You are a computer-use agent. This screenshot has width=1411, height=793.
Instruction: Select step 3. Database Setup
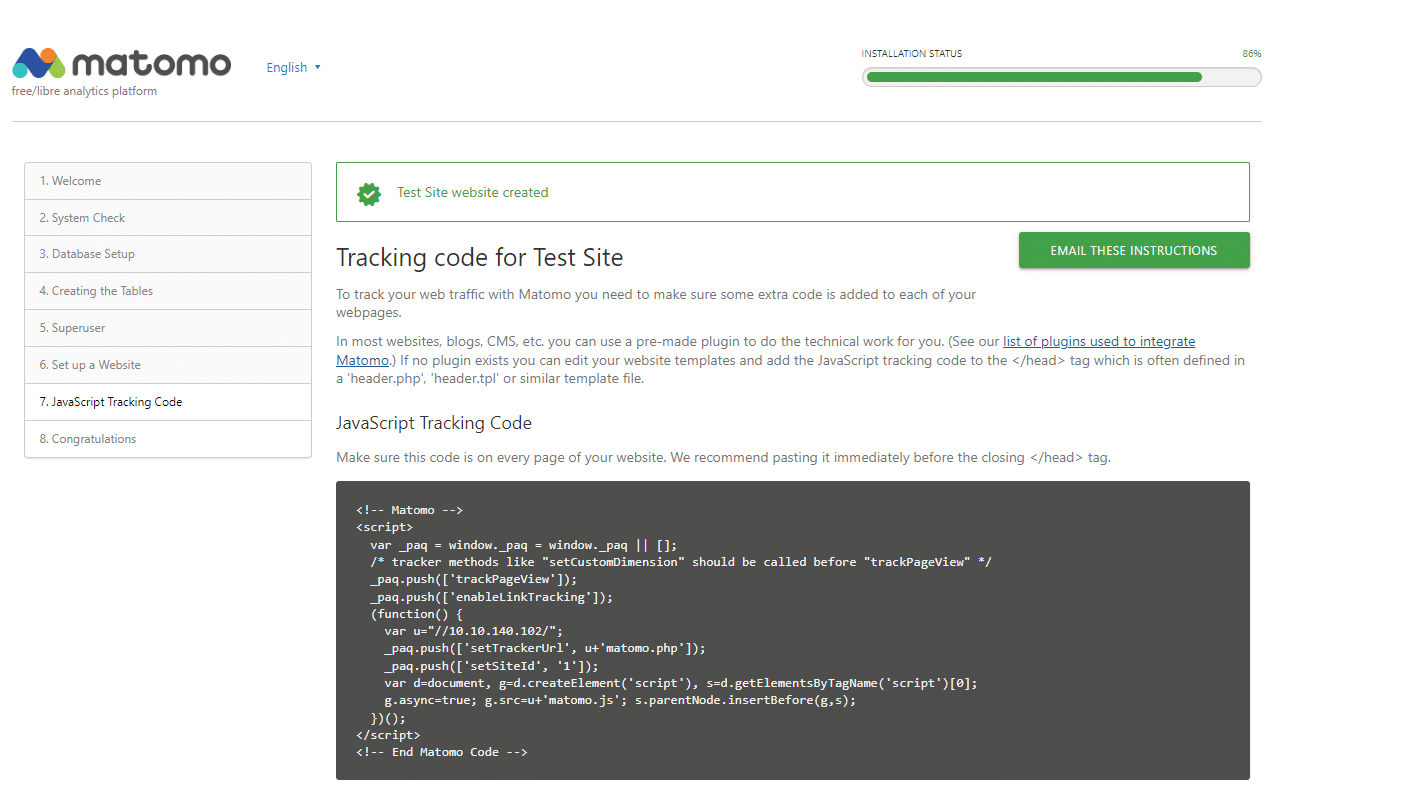click(168, 254)
